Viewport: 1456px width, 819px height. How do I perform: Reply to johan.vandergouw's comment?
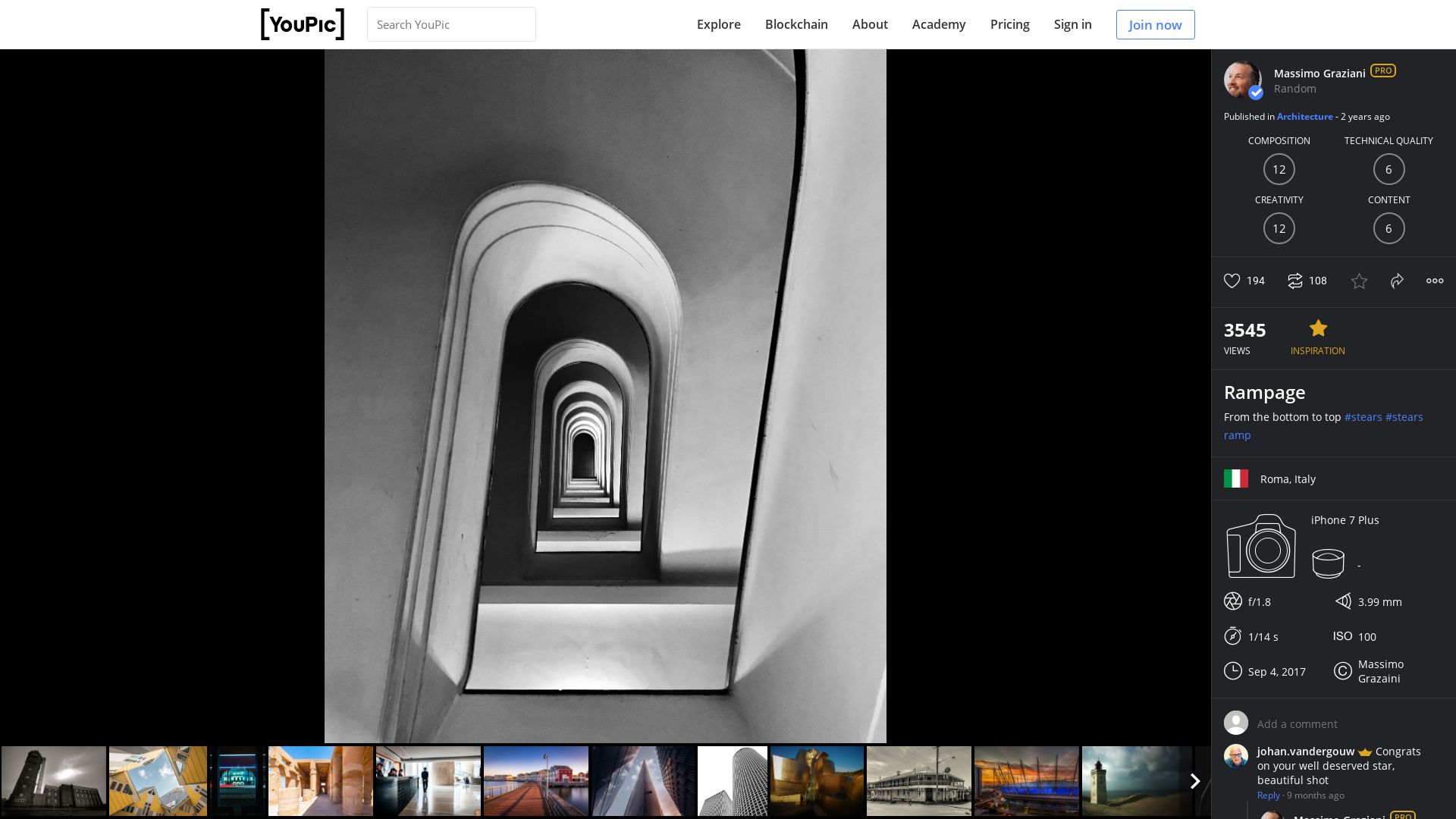(1268, 795)
